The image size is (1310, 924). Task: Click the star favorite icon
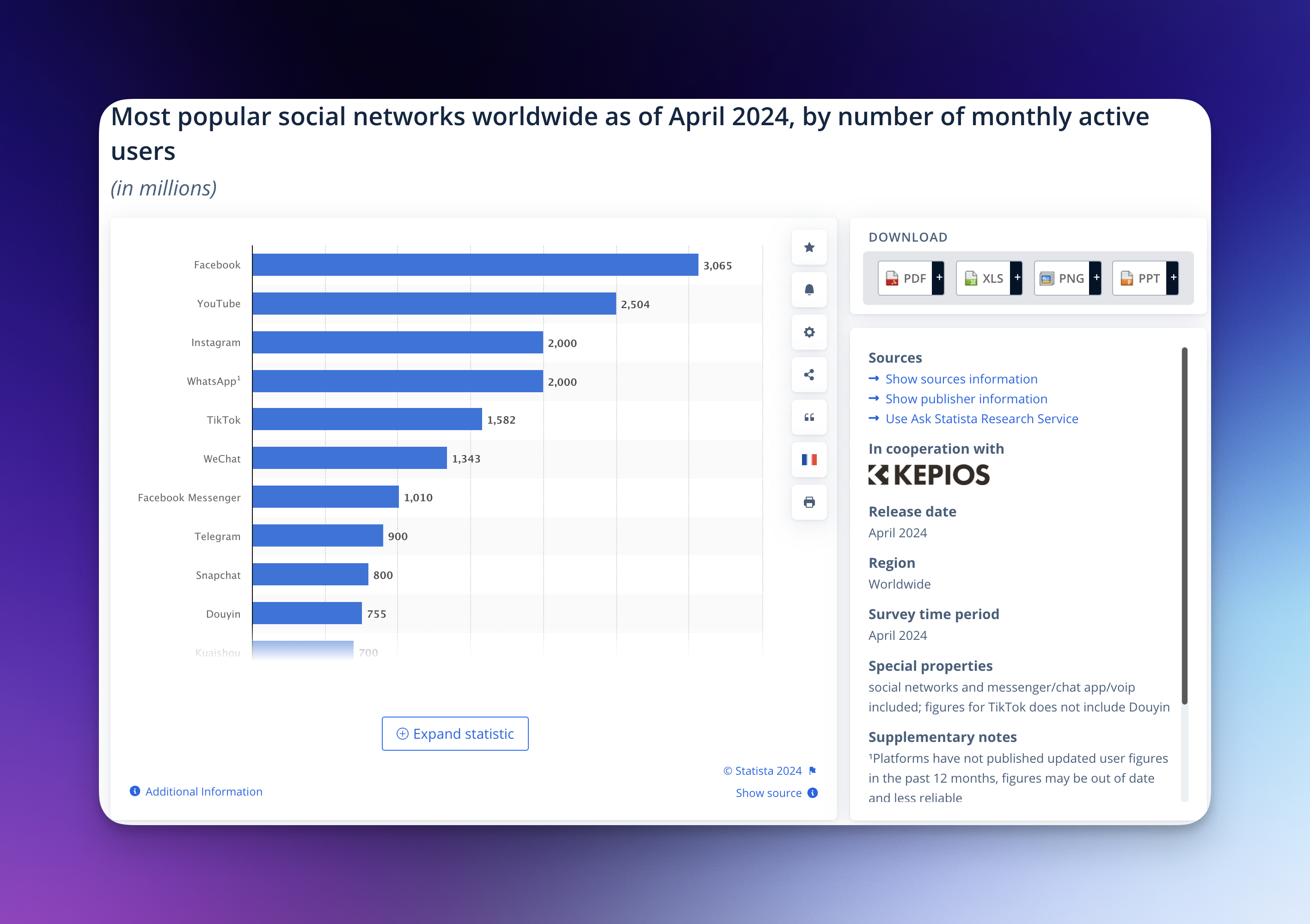tap(809, 248)
